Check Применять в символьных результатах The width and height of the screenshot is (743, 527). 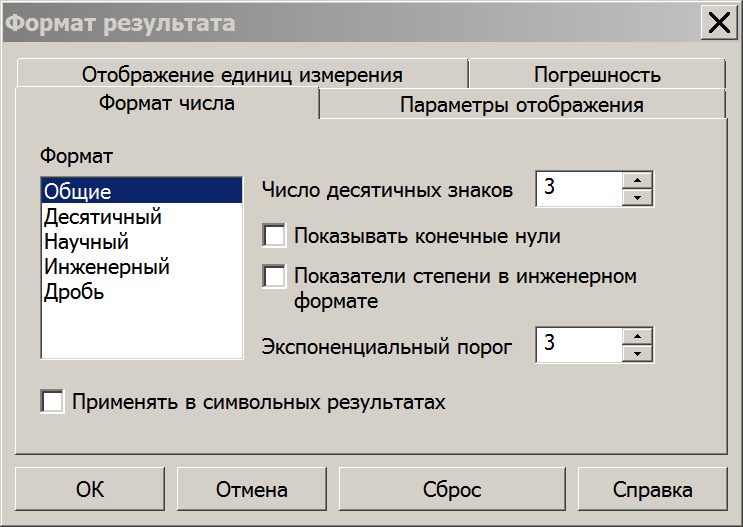[52, 402]
